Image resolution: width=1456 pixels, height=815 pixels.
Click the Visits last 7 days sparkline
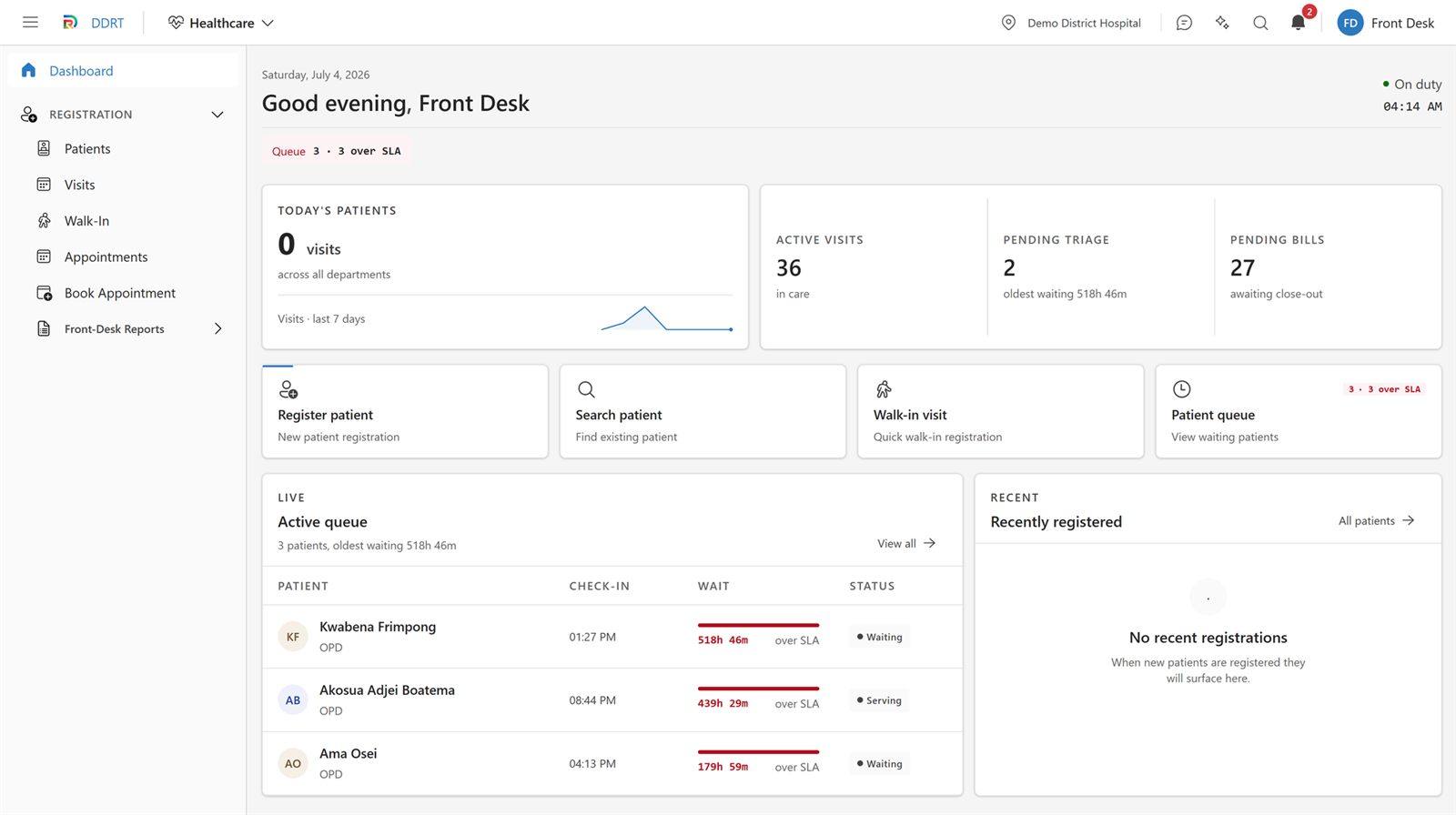(x=667, y=318)
